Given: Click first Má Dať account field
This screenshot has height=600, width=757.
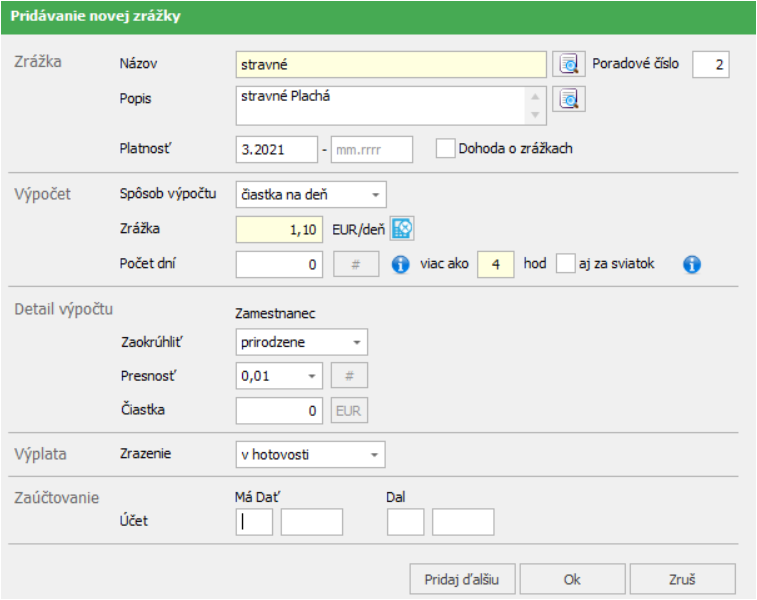Looking at the screenshot, I should (254, 522).
